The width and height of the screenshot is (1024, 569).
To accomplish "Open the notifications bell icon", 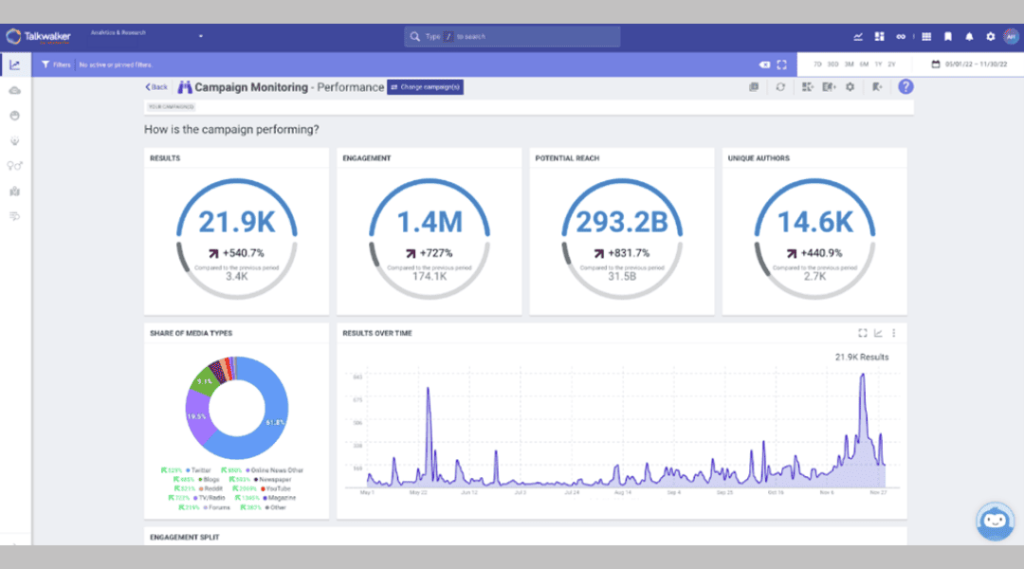I will pos(969,37).
